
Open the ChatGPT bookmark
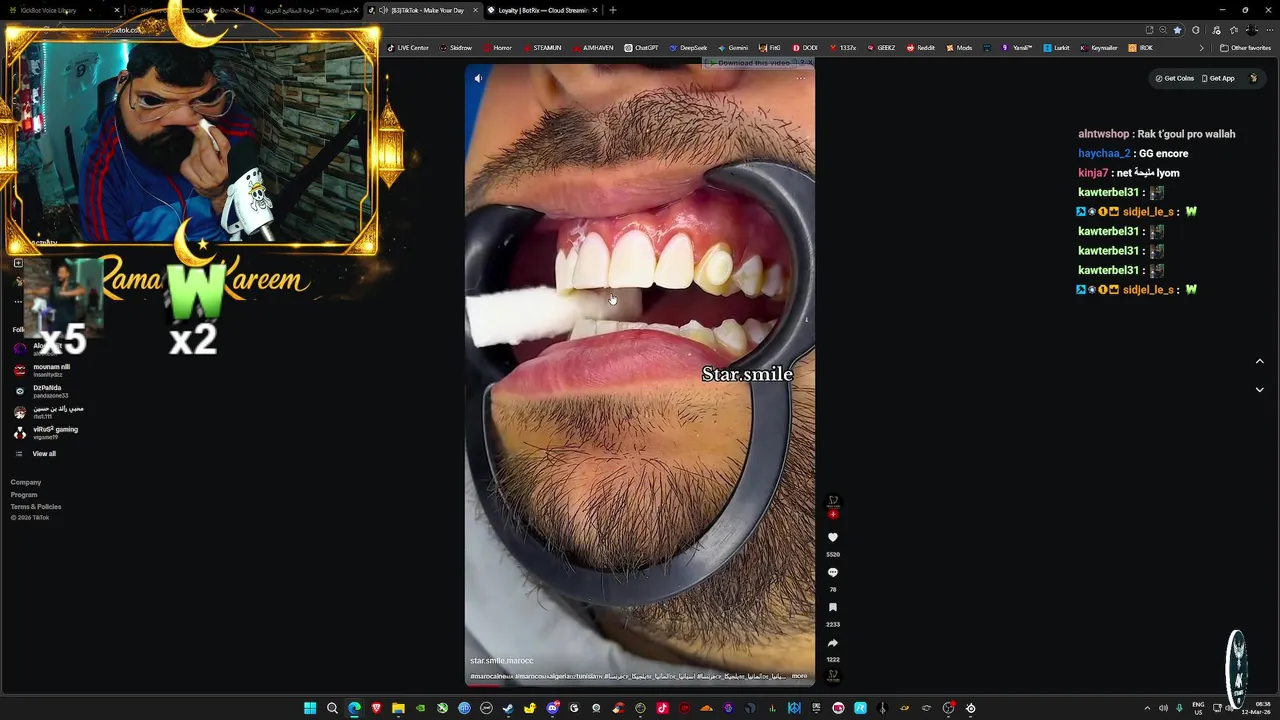pyautogui.click(x=641, y=48)
